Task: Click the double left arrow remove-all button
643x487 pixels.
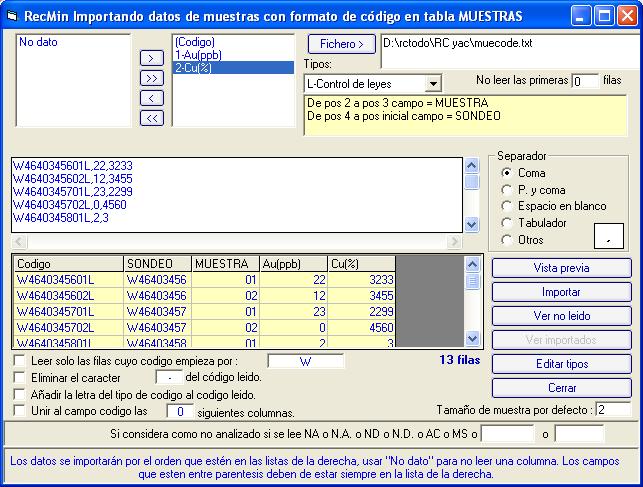Action: coord(152,118)
